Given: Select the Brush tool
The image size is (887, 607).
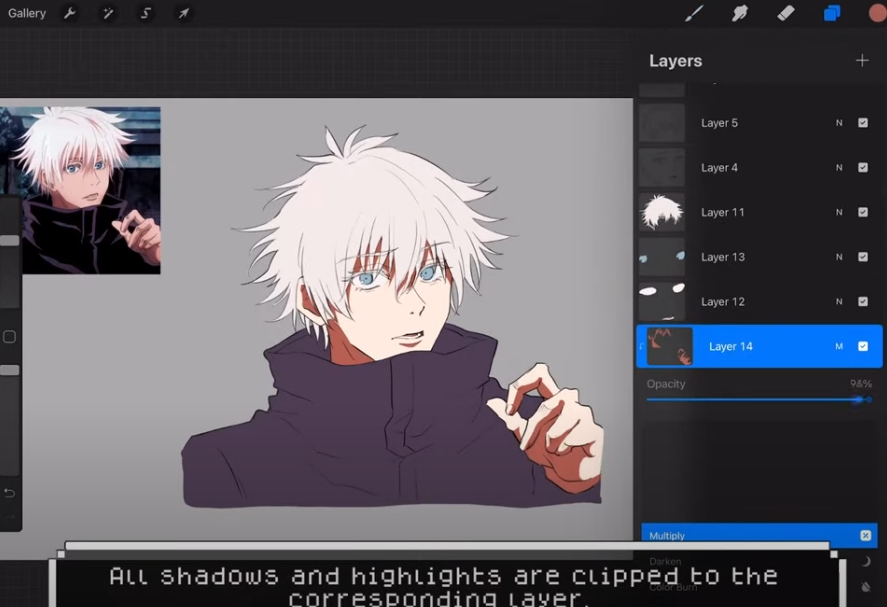Looking at the screenshot, I should point(694,13).
